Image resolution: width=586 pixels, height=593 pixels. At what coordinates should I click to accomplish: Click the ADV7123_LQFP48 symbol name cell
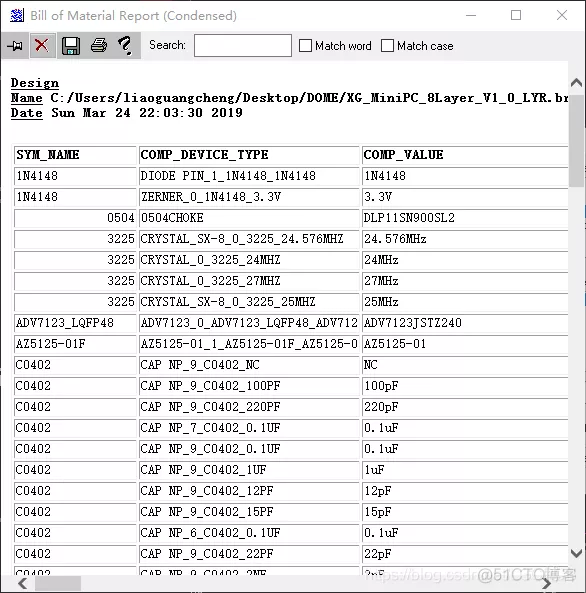(x=75, y=323)
